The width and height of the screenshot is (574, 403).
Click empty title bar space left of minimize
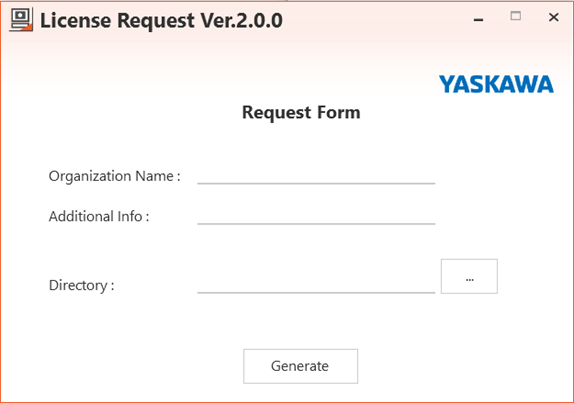[x=377, y=20]
